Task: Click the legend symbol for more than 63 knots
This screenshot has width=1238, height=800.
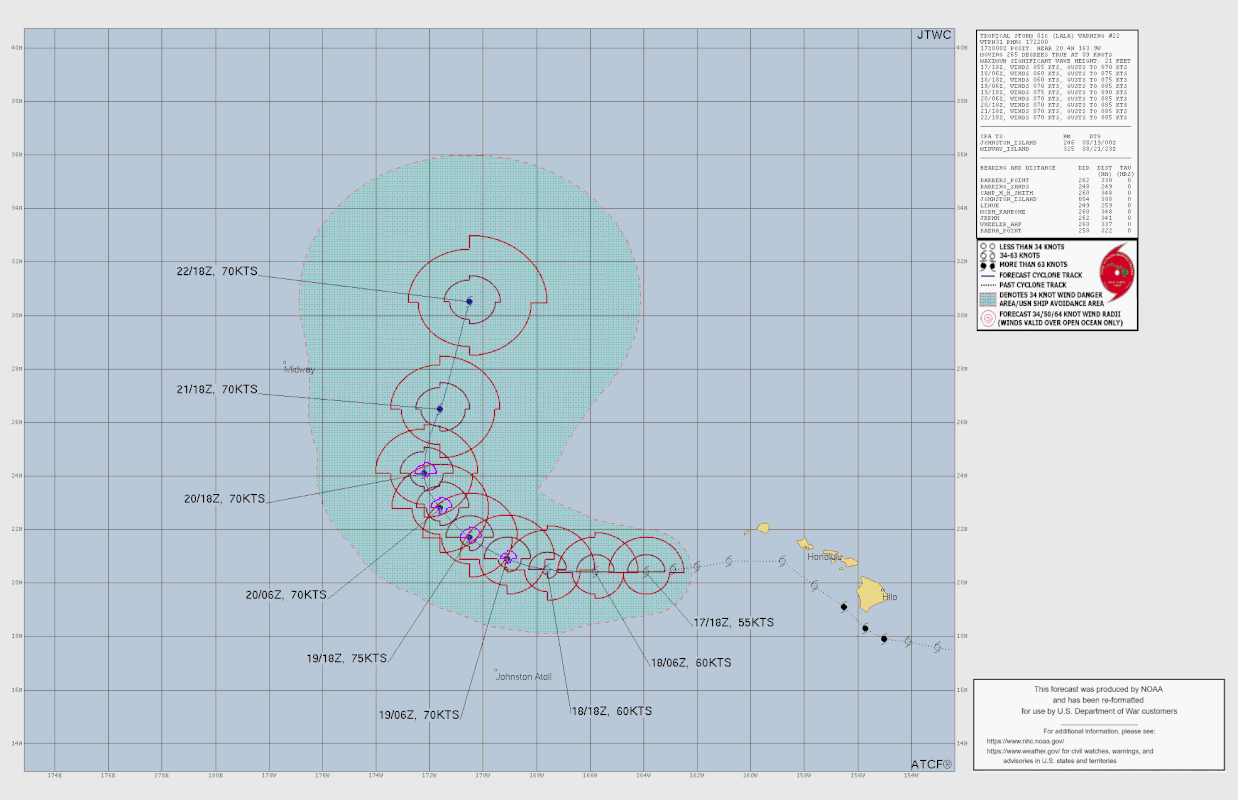Action: pyautogui.click(x=988, y=265)
